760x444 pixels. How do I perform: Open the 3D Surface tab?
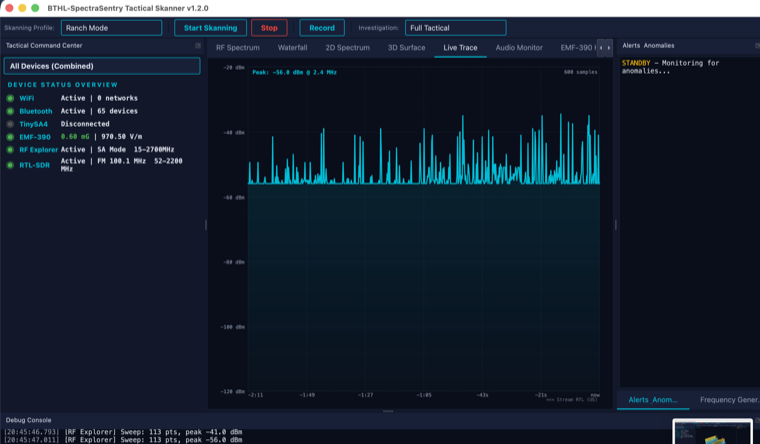click(406, 48)
